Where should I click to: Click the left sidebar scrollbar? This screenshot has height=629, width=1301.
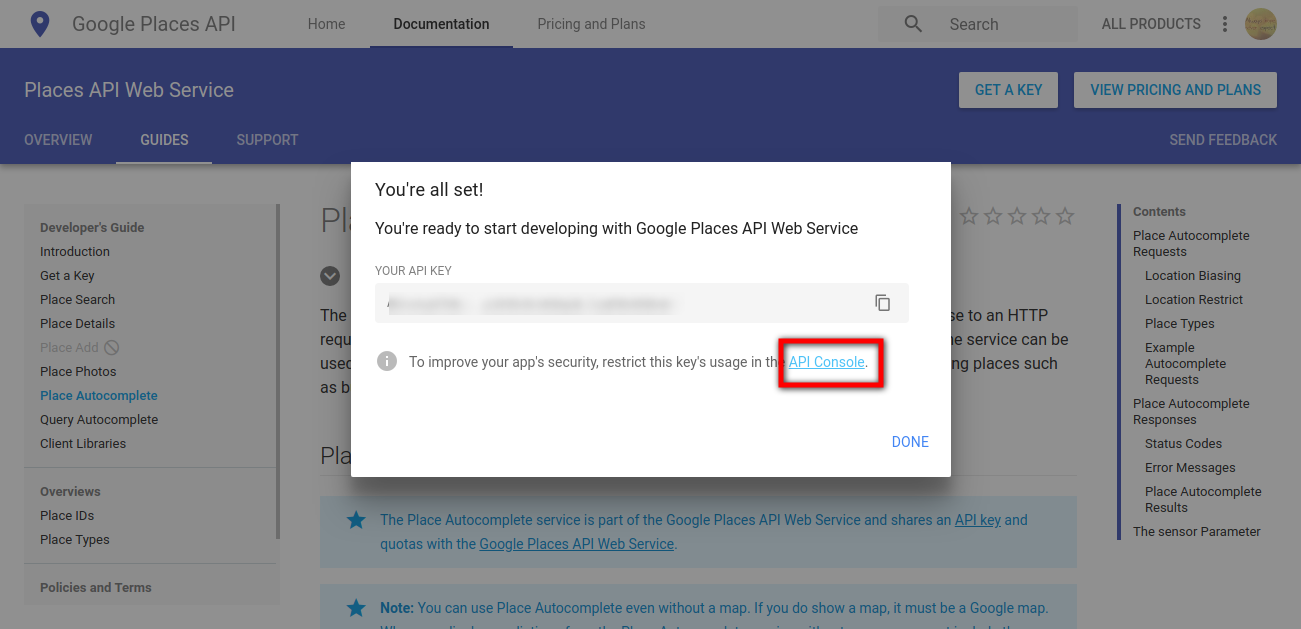pyautogui.click(x=278, y=372)
